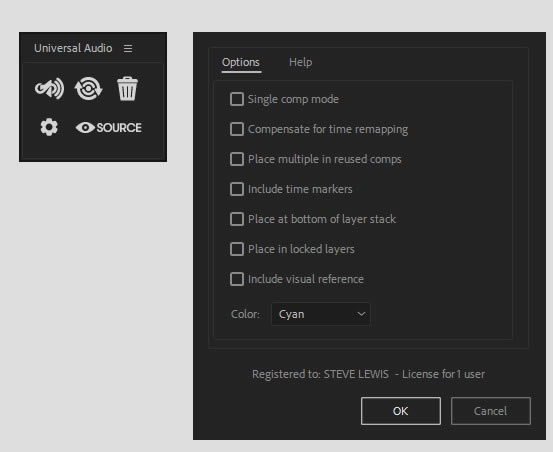Click the Color dropdown chevron arrow

[x=361, y=314]
